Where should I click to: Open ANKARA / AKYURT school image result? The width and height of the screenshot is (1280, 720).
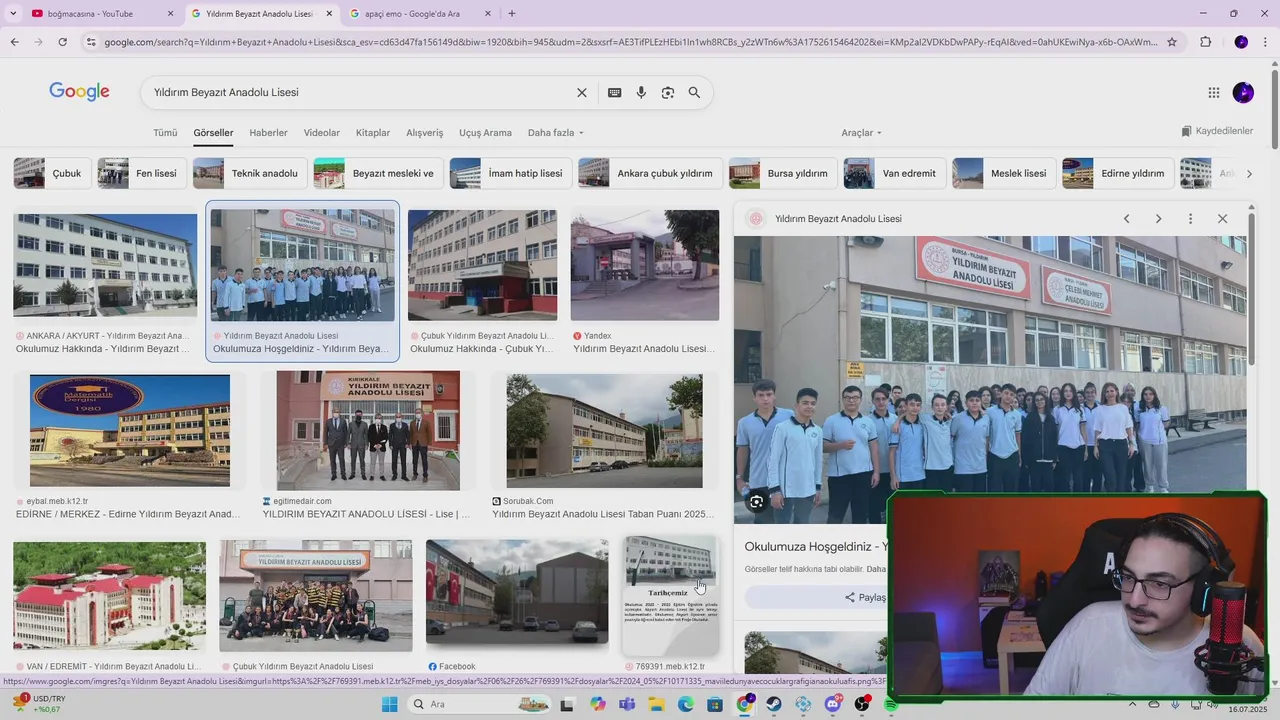(x=105, y=265)
